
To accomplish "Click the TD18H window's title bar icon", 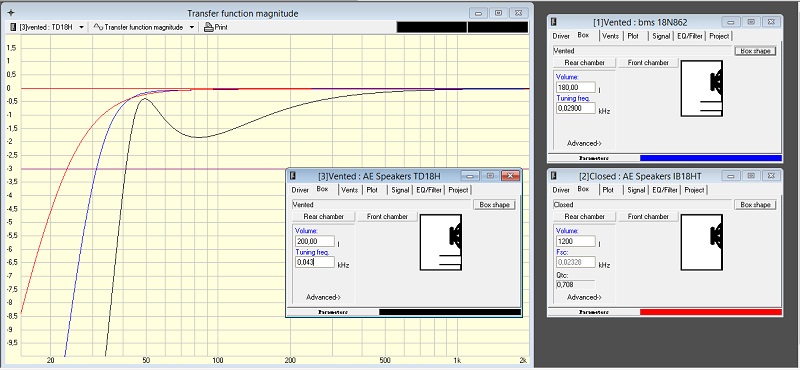I will (293, 176).
